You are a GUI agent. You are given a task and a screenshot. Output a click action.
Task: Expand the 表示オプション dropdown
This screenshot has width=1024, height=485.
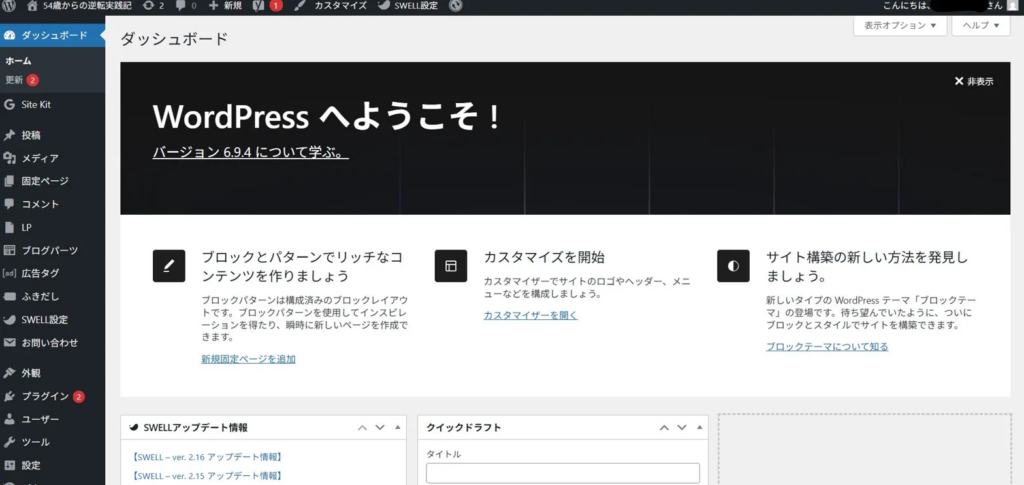pos(899,26)
